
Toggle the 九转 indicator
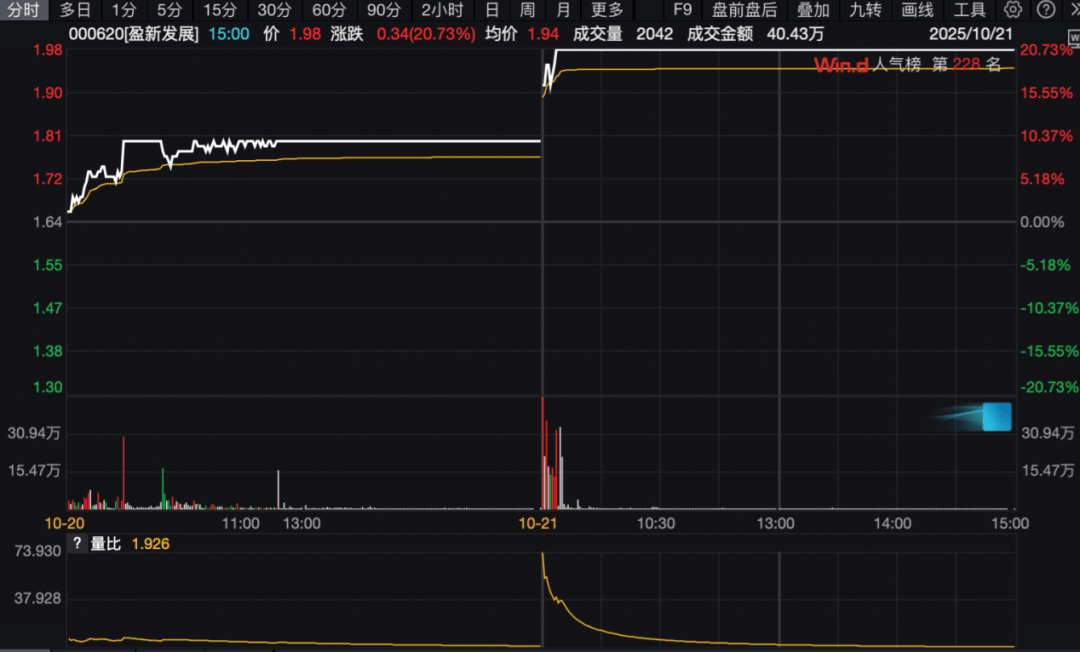click(865, 10)
